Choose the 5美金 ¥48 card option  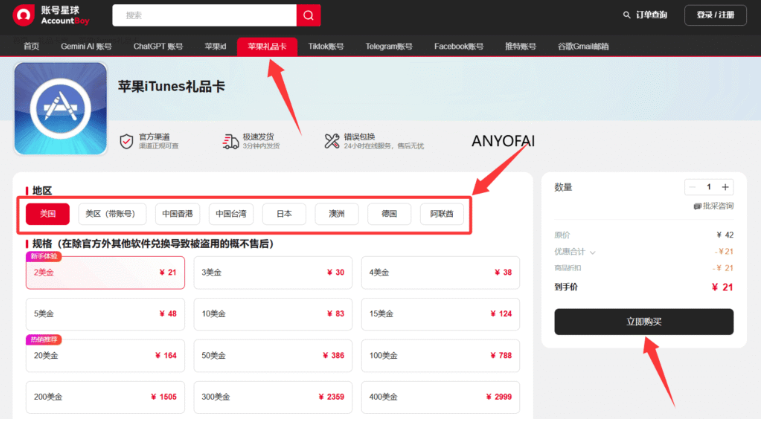(105, 314)
